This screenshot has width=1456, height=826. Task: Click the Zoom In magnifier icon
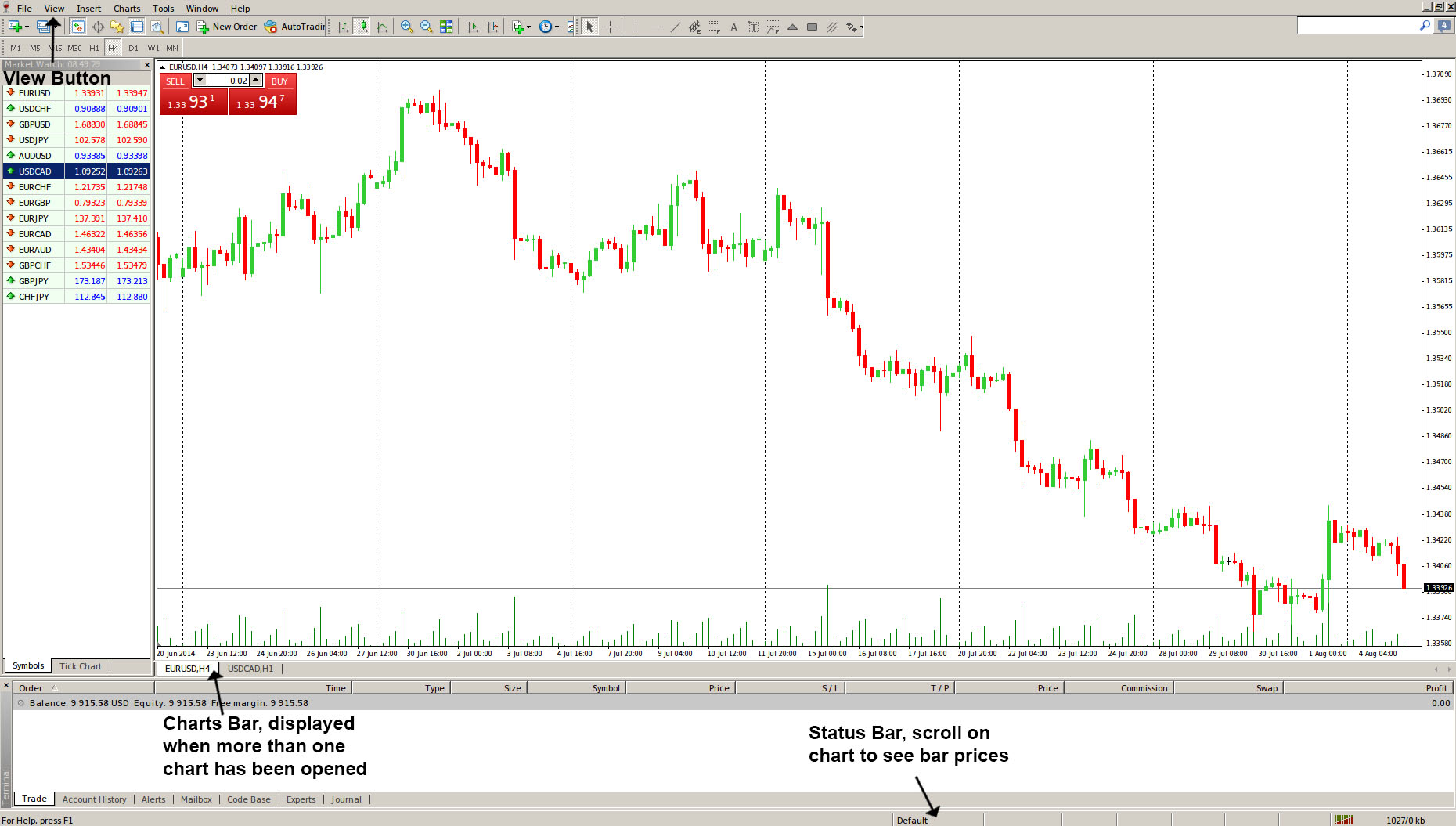click(406, 27)
